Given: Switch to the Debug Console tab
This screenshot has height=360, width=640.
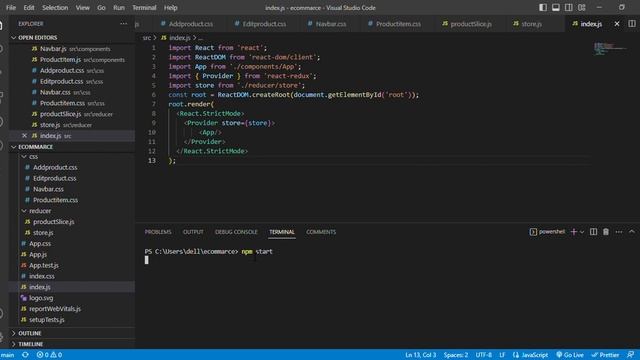Looking at the screenshot, I should pyautogui.click(x=236, y=232).
